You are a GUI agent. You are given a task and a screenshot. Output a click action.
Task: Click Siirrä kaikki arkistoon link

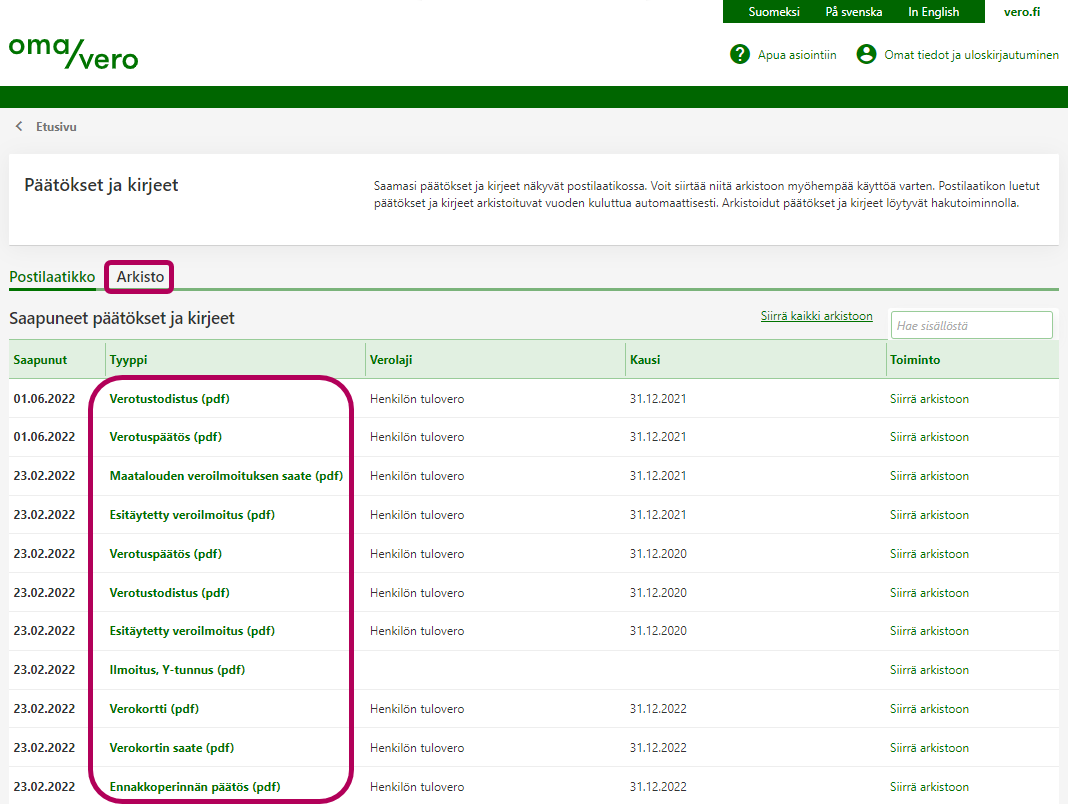tap(816, 316)
